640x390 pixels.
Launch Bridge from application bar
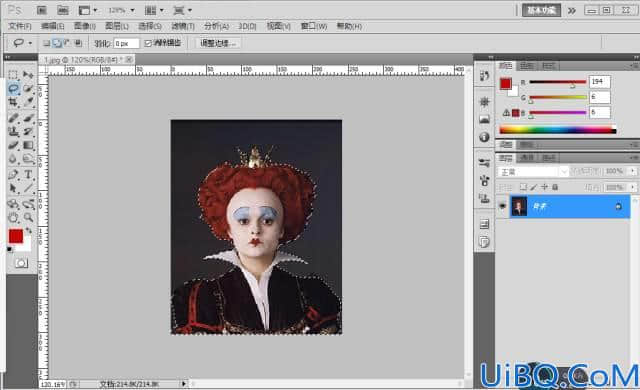click(42, 10)
